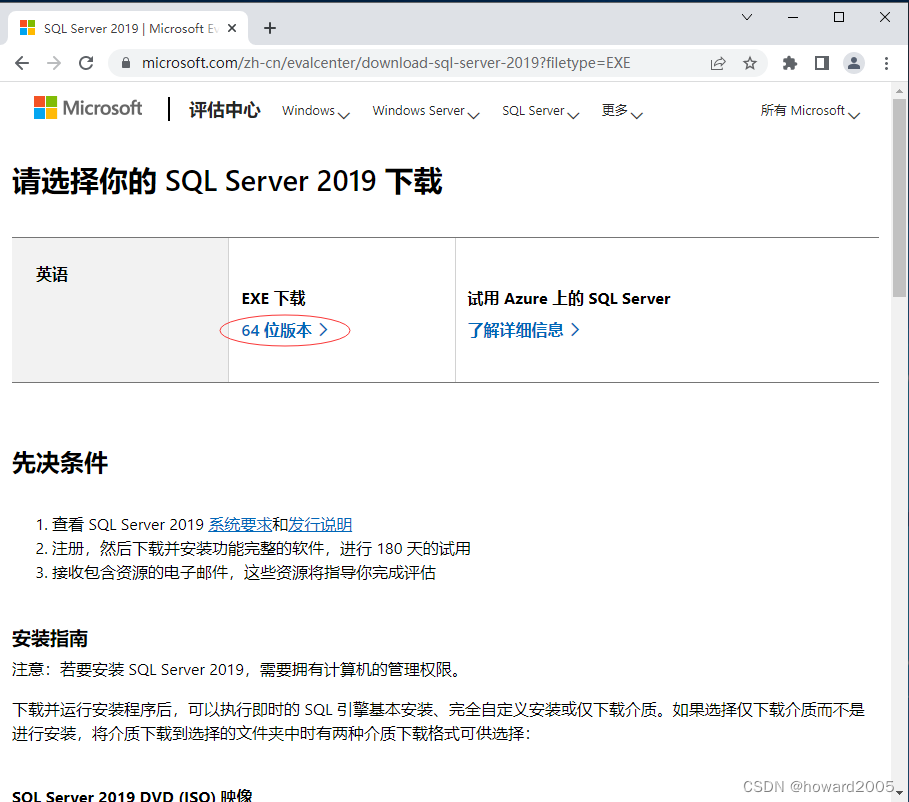Click the Microsoft logo
The width and height of the screenshot is (909, 802).
click(88, 108)
